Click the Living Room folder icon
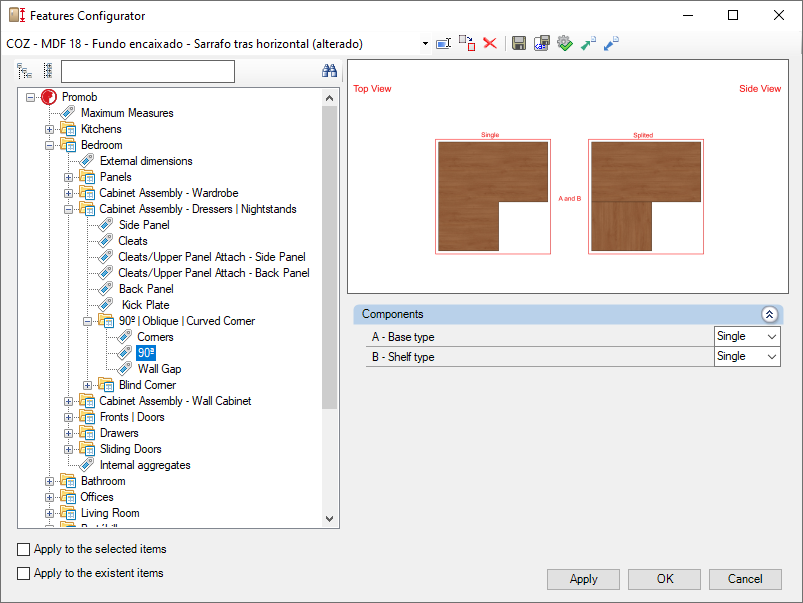Image resolution: width=803 pixels, height=603 pixels. coord(68,513)
